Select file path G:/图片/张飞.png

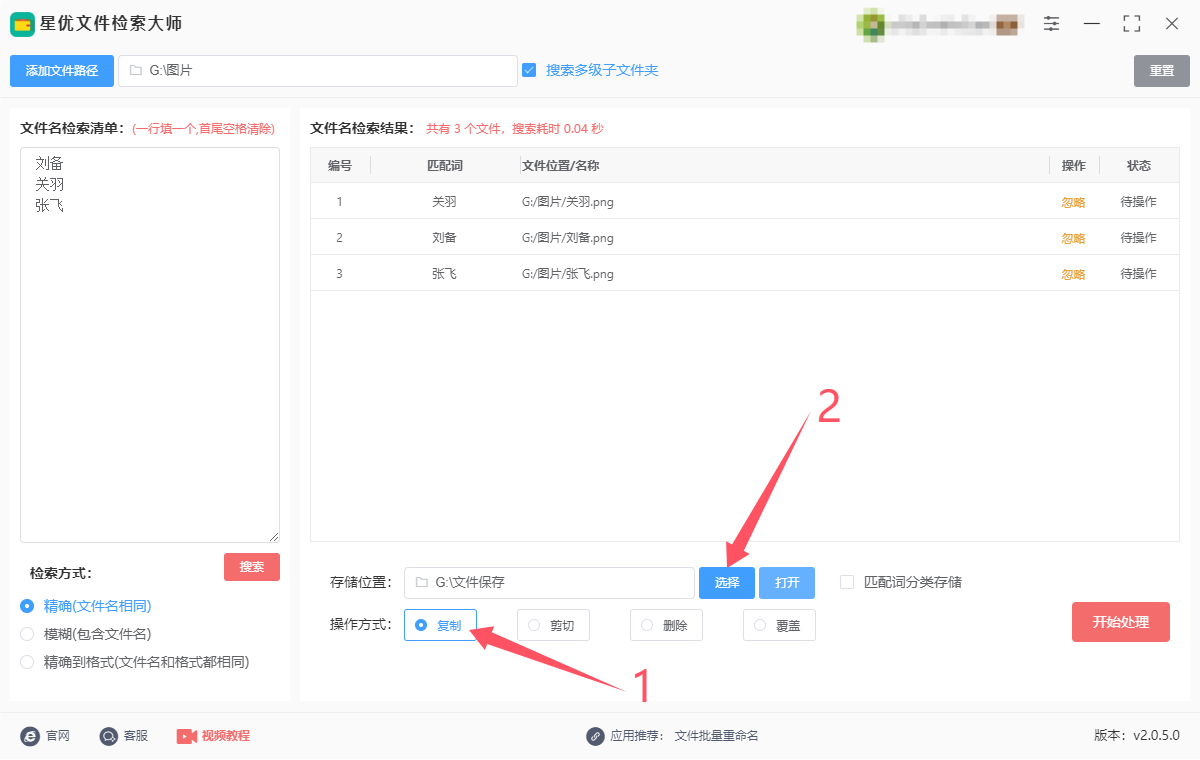tap(568, 274)
